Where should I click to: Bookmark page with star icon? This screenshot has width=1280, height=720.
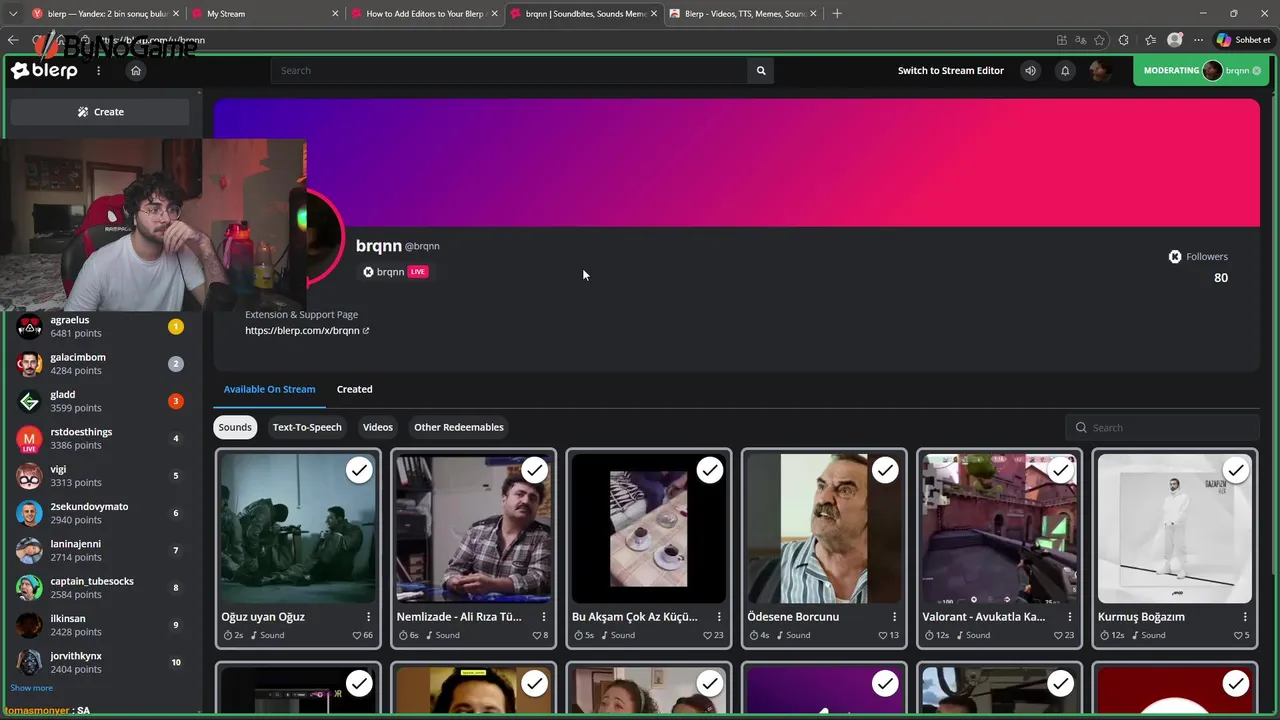1100,40
